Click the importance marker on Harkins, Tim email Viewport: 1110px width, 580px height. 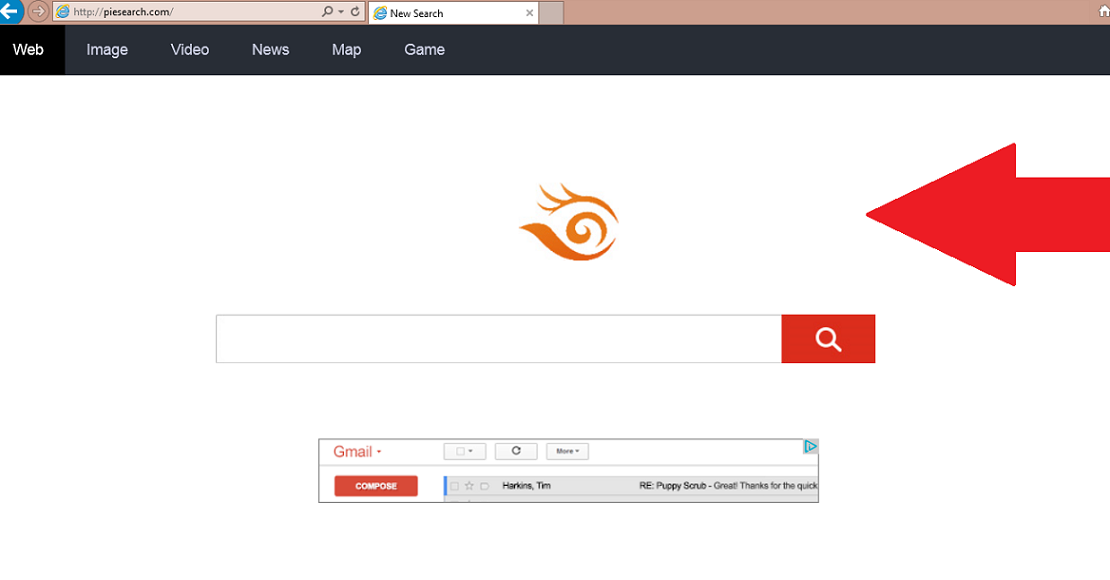[484, 486]
